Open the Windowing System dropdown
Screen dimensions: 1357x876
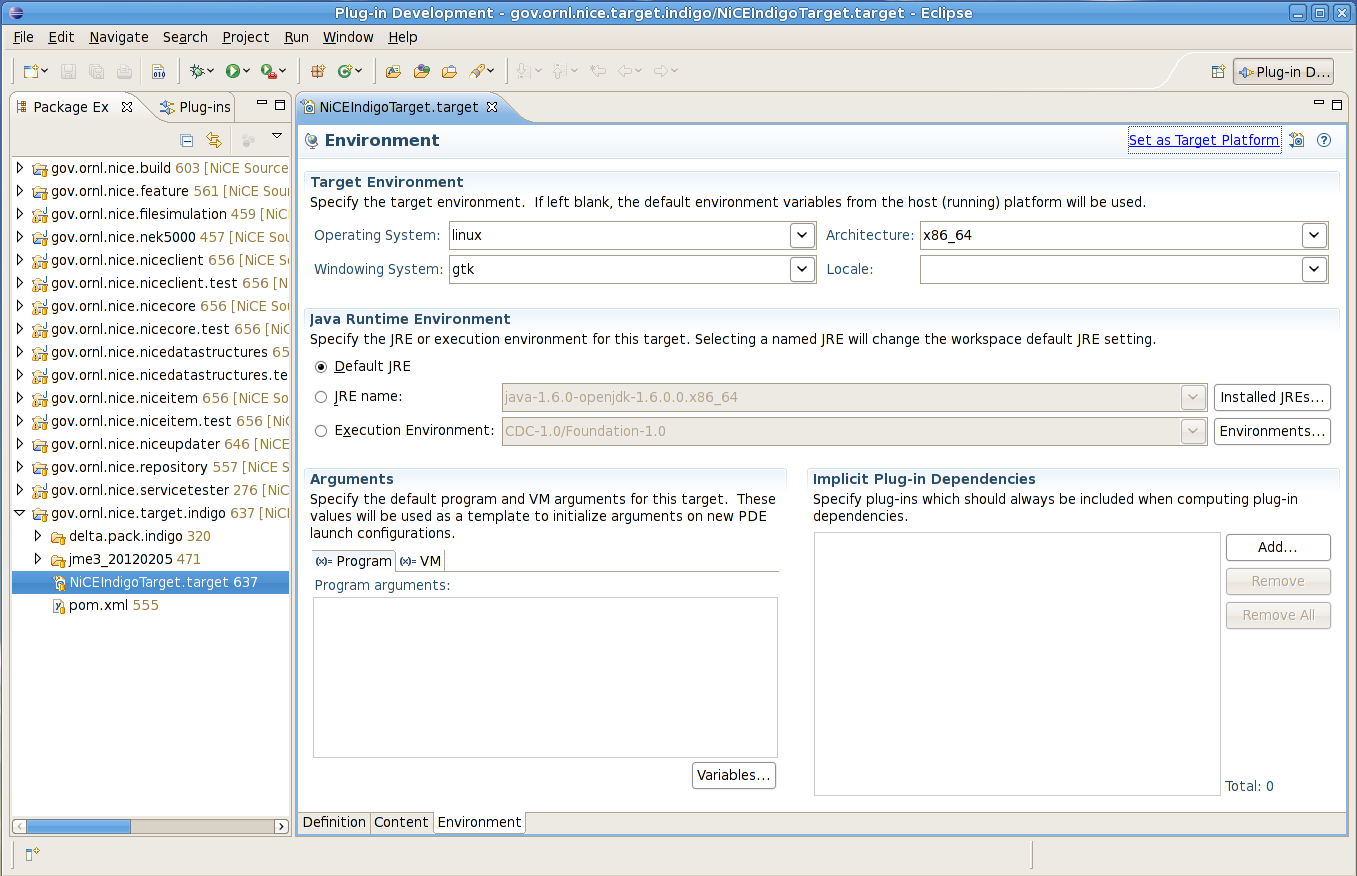click(802, 270)
